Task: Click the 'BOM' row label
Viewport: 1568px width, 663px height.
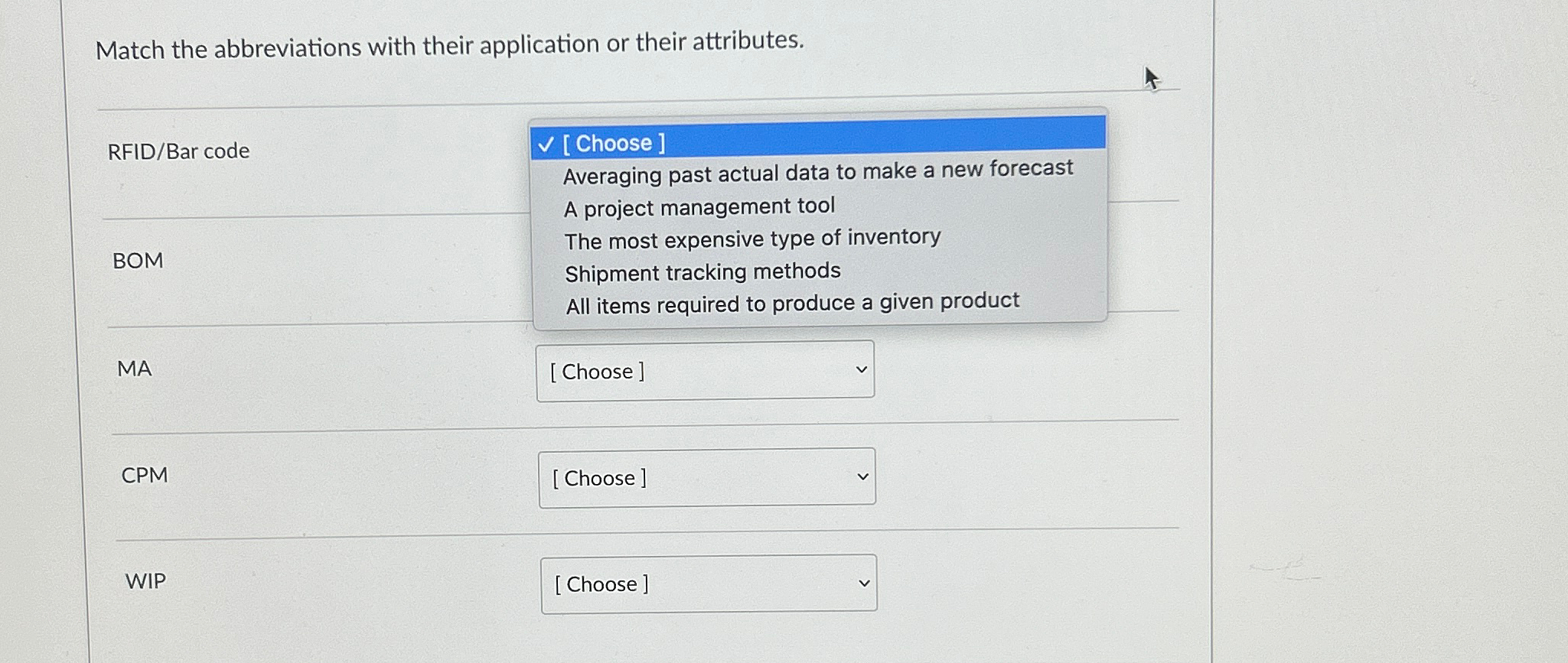Action: click(x=138, y=261)
